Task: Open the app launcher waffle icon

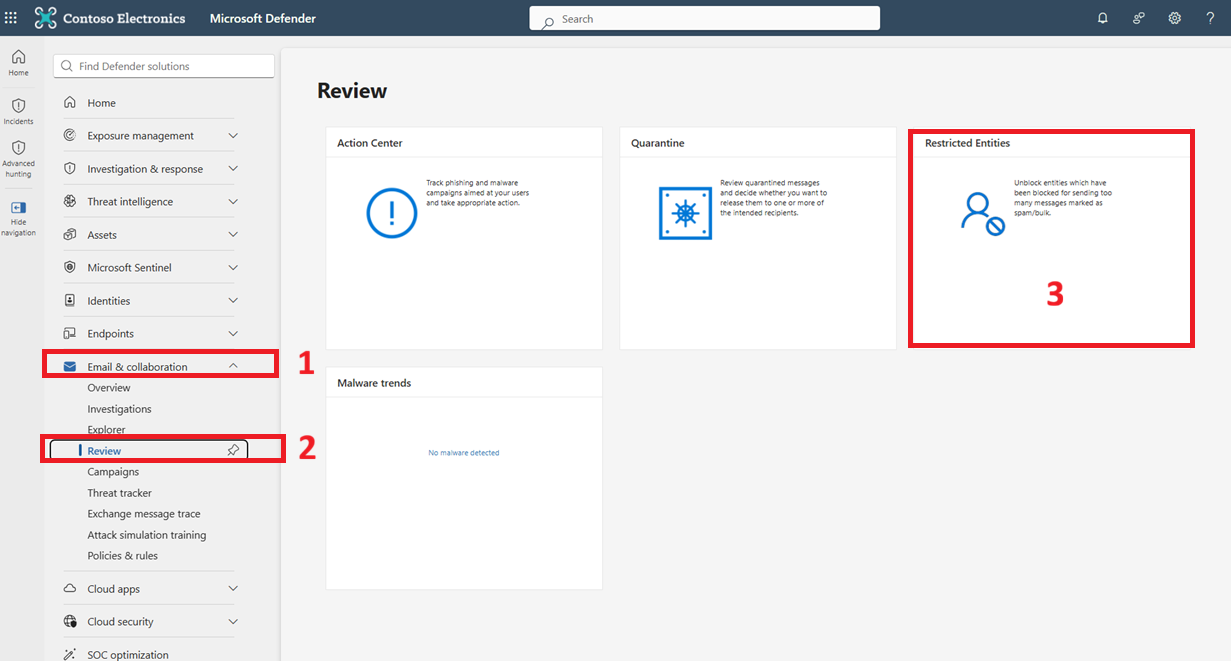Action: 11,18
